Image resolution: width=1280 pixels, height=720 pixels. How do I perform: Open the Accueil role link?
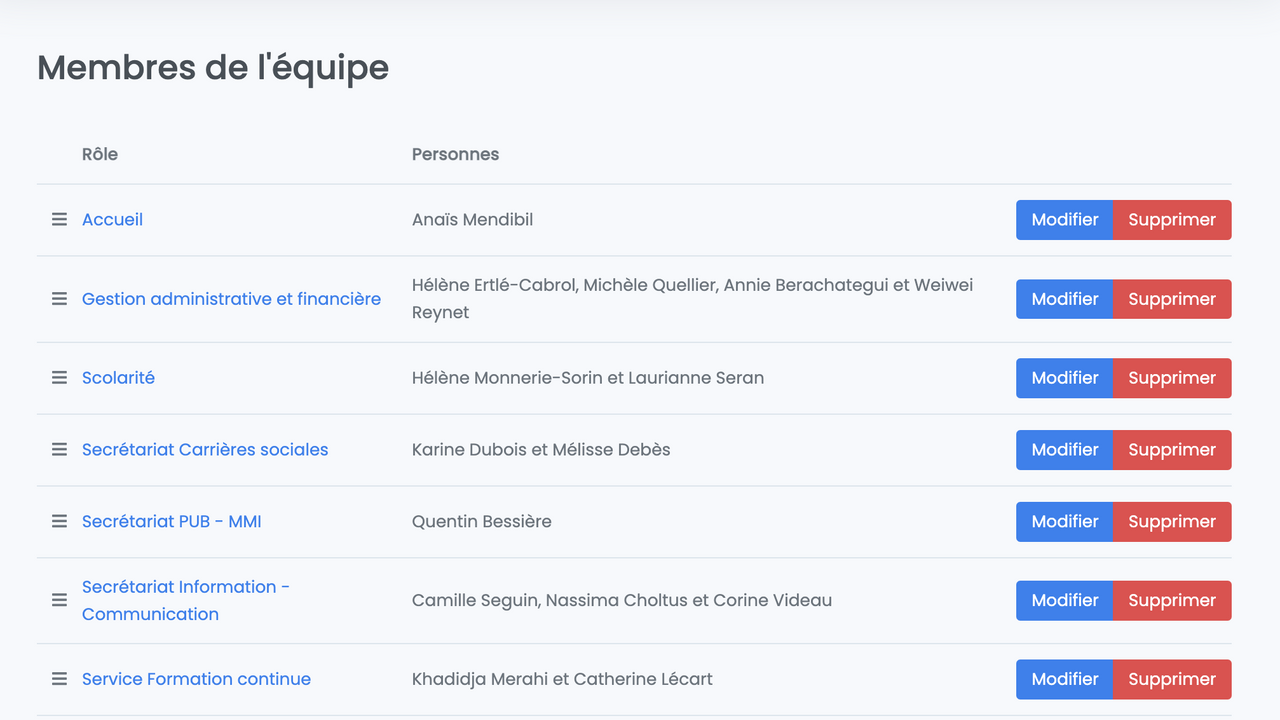click(112, 220)
